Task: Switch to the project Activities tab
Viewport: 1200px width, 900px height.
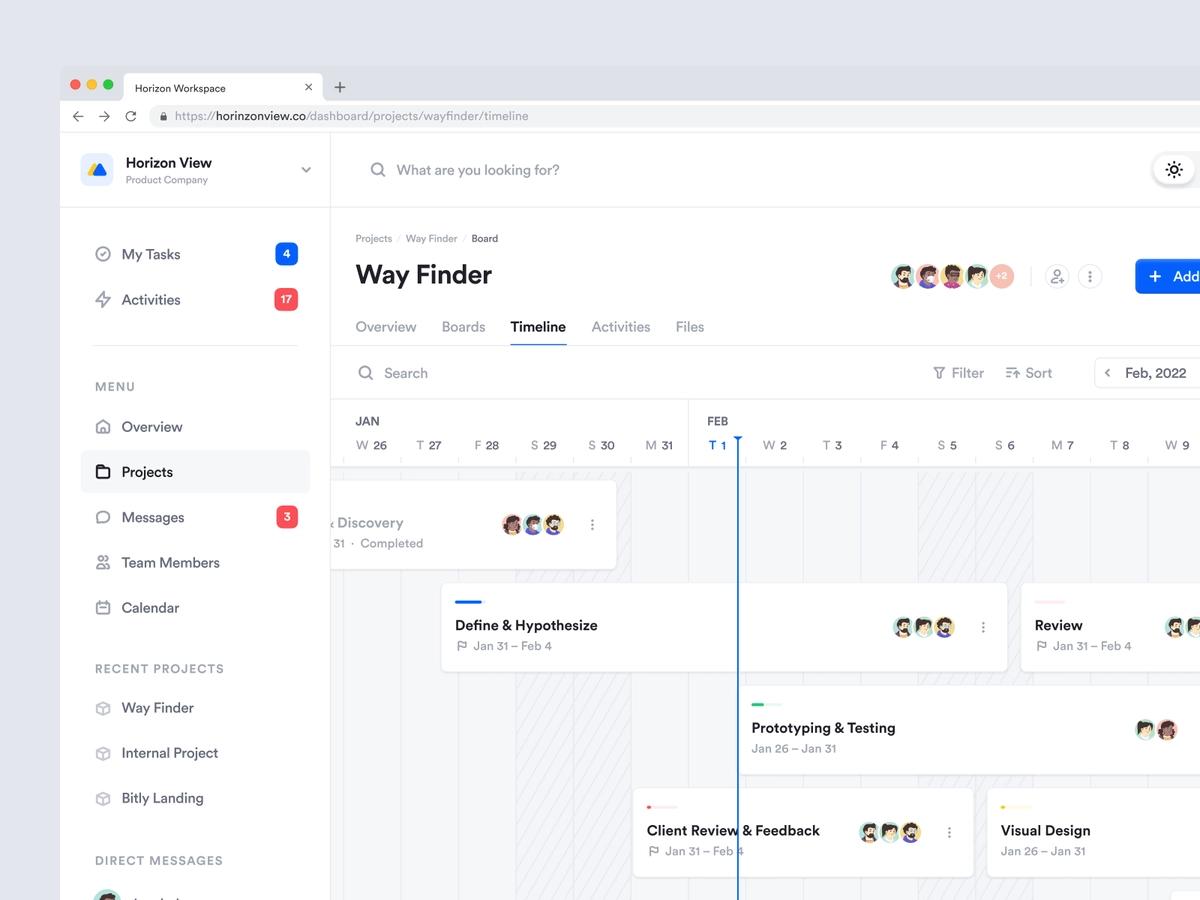Action: [x=620, y=327]
